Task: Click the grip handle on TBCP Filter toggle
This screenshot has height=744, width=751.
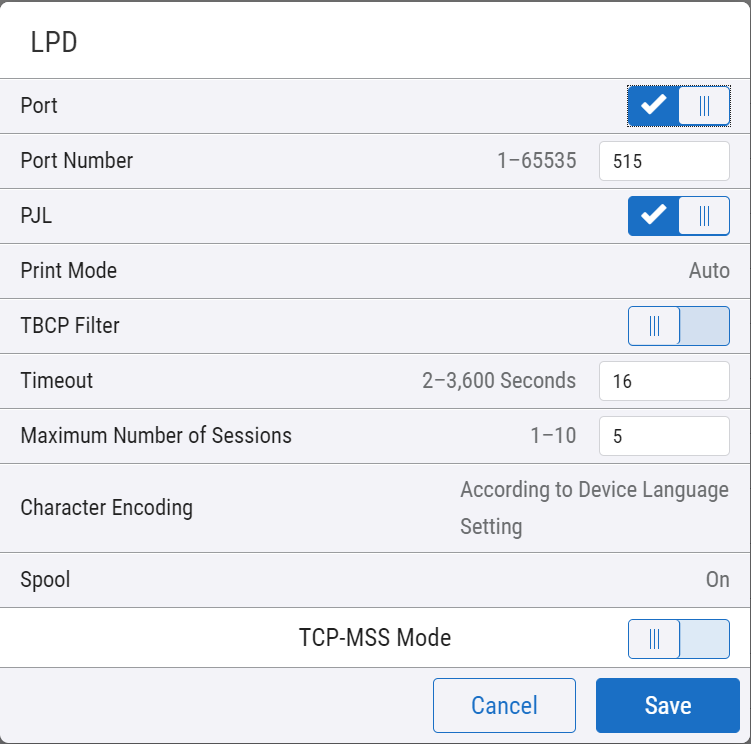Action: (654, 326)
